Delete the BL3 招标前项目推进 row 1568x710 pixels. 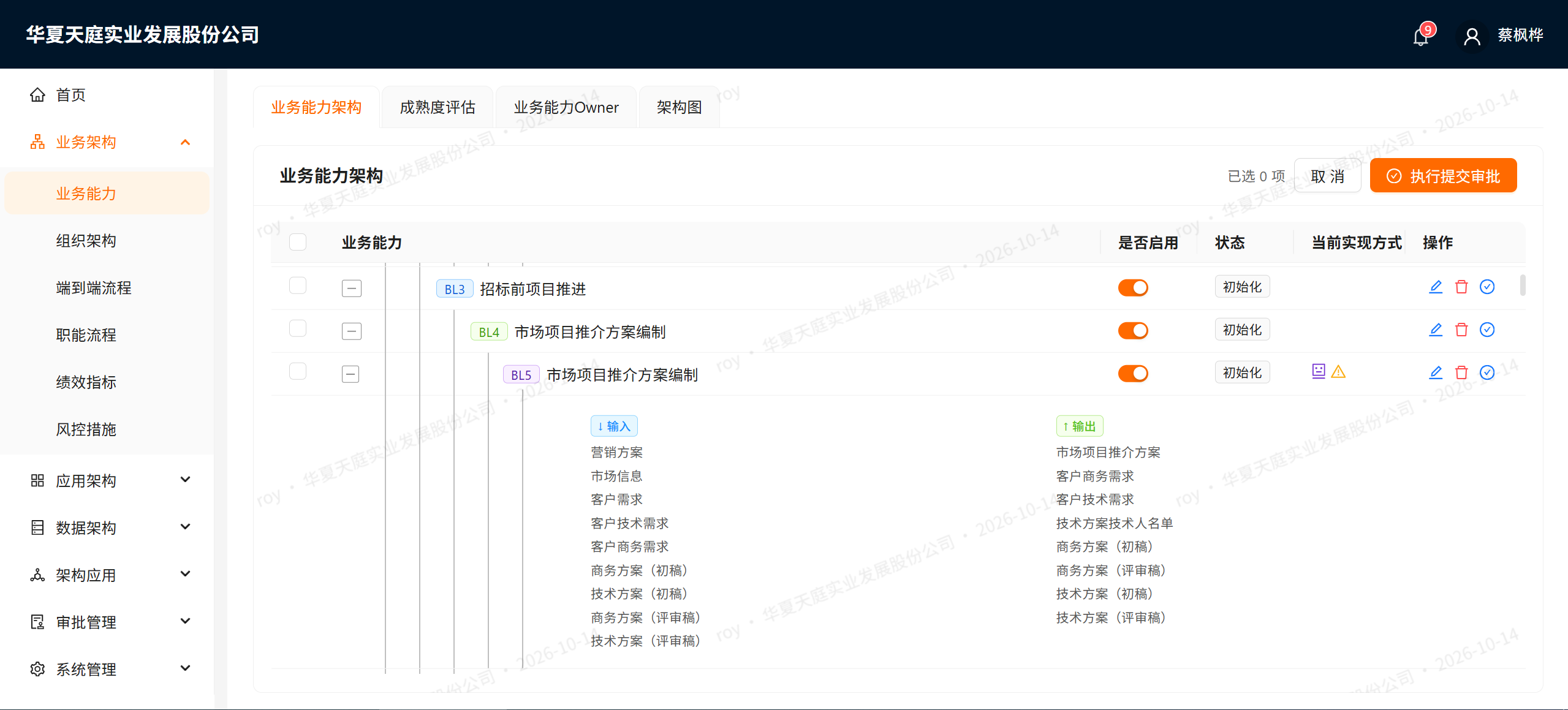1461,287
